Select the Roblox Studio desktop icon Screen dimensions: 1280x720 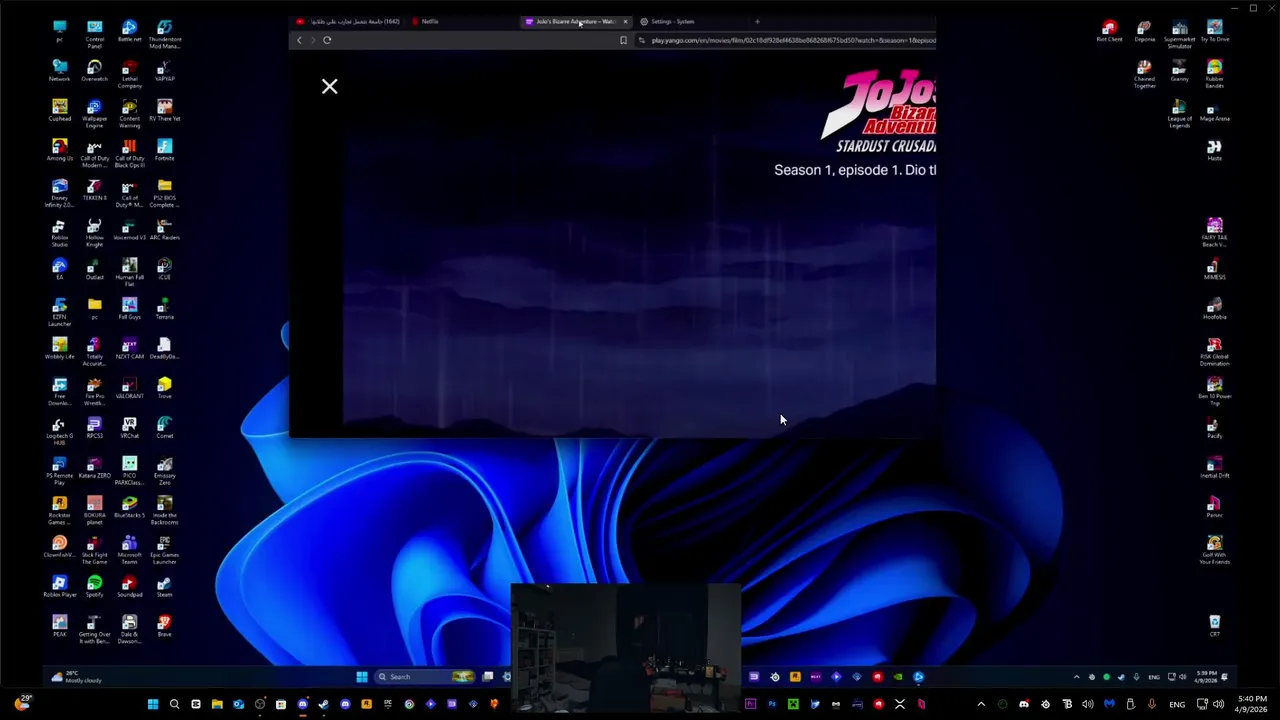[x=59, y=233]
